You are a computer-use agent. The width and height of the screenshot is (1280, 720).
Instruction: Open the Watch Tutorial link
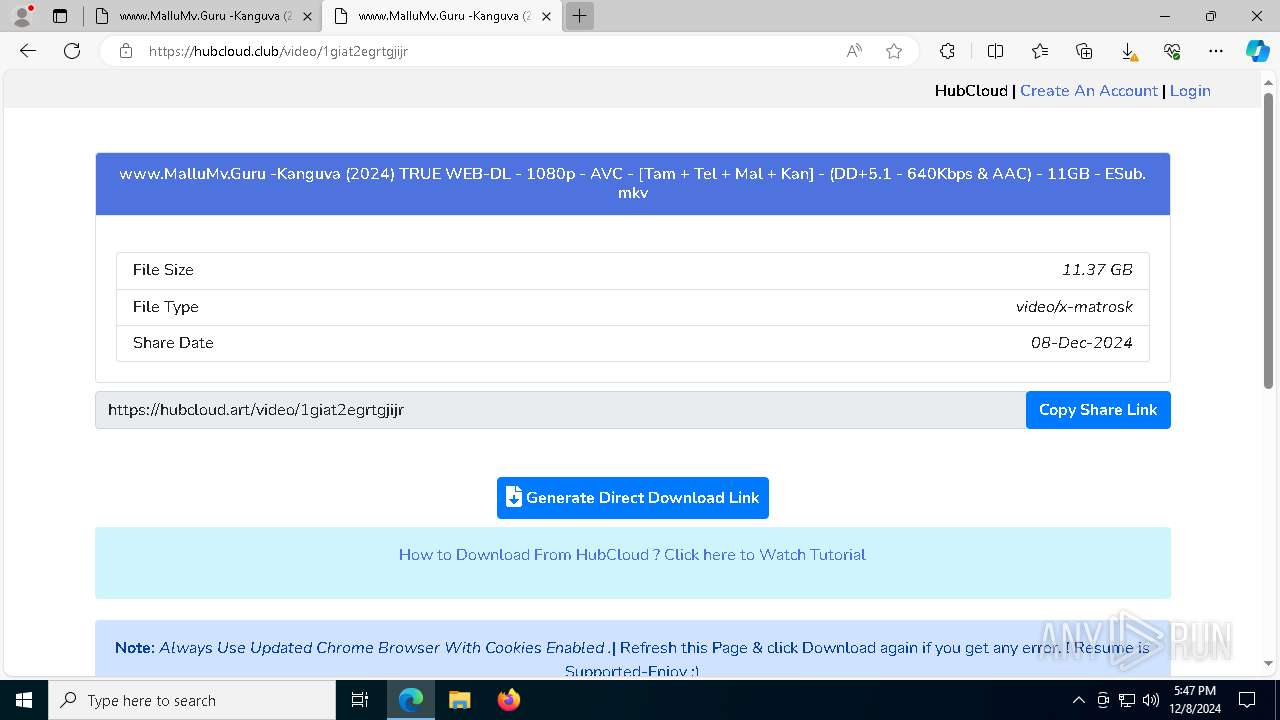[x=632, y=555]
